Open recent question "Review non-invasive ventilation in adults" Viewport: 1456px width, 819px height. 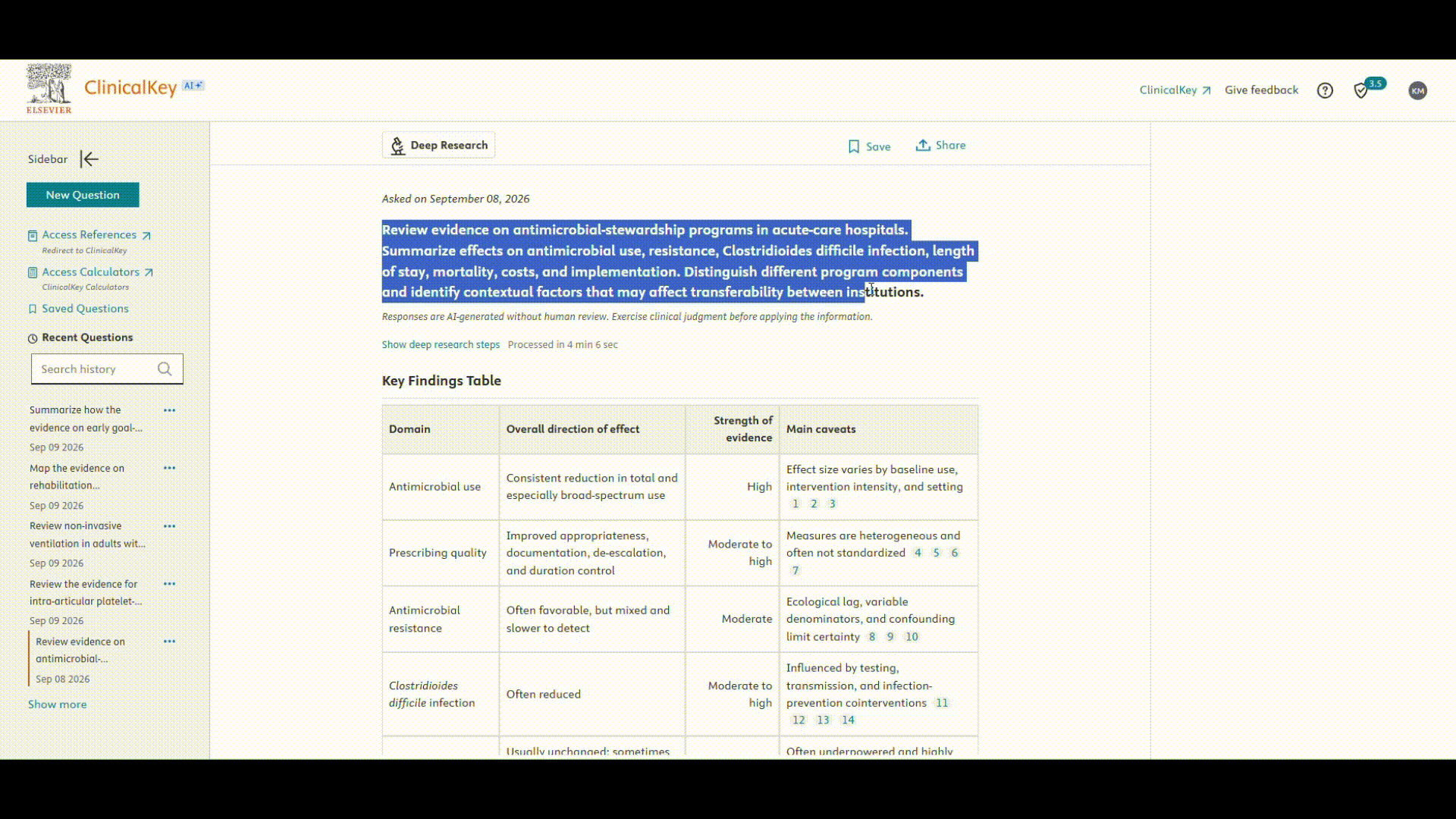pyautogui.click(x=87, y=535)
